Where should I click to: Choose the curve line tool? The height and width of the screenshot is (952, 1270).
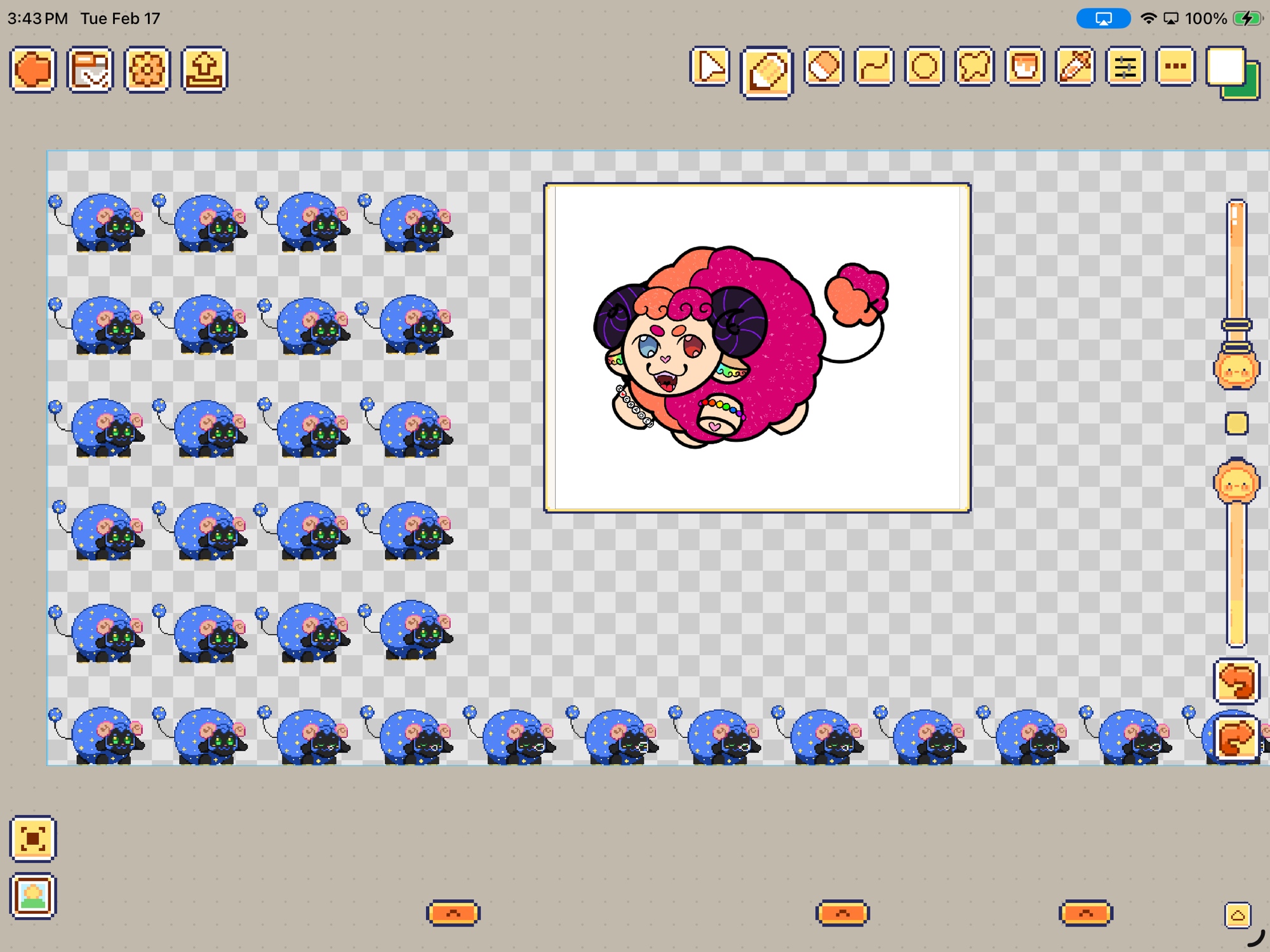874,67
